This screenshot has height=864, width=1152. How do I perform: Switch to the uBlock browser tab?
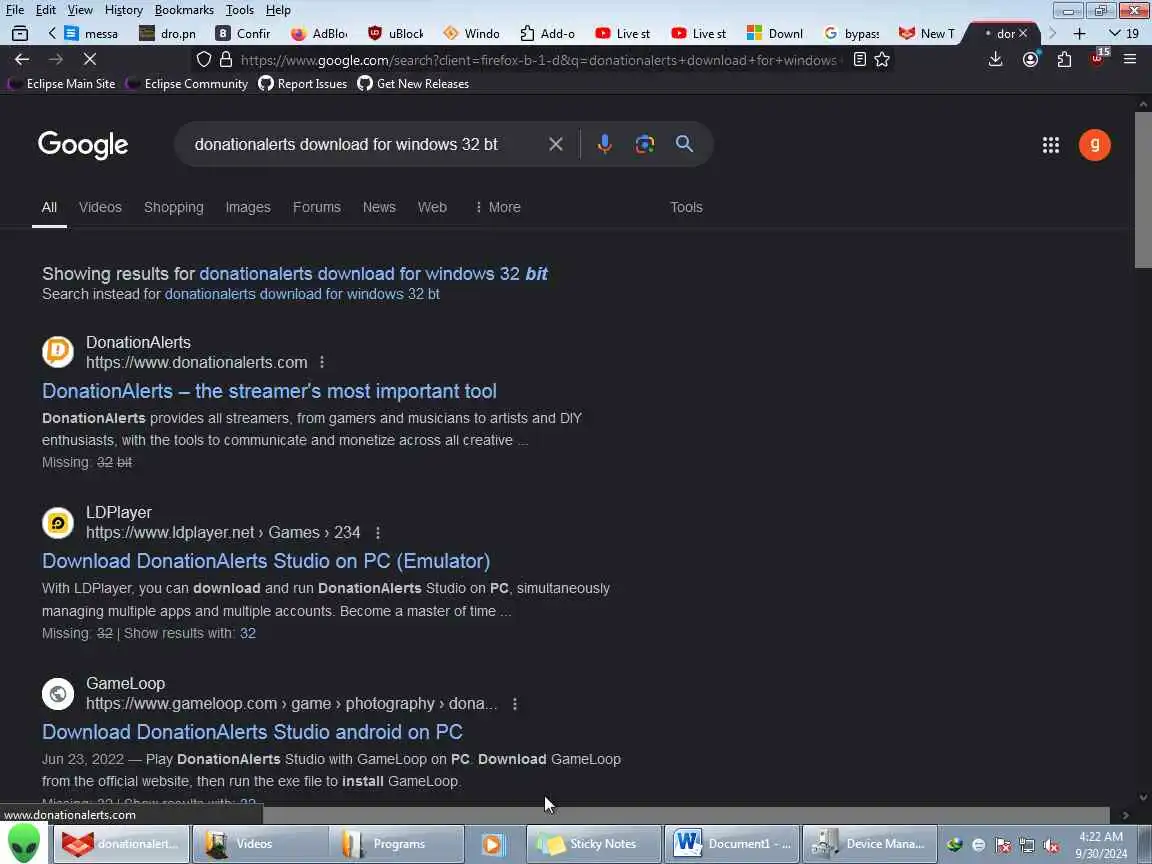(397, 33)
